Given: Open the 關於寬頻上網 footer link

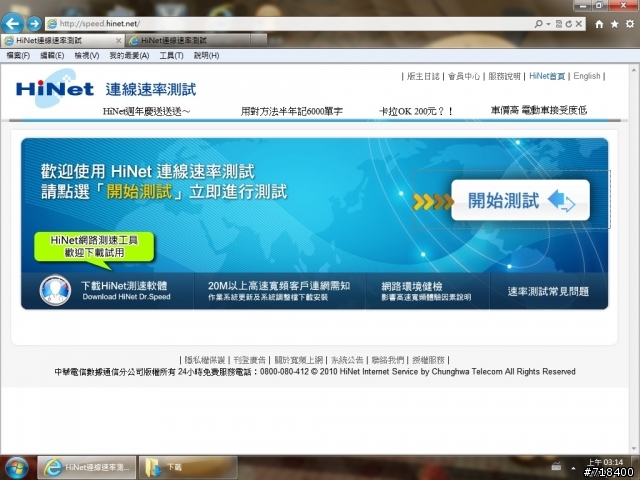Looking at the screenshot, I should point(298,360).
